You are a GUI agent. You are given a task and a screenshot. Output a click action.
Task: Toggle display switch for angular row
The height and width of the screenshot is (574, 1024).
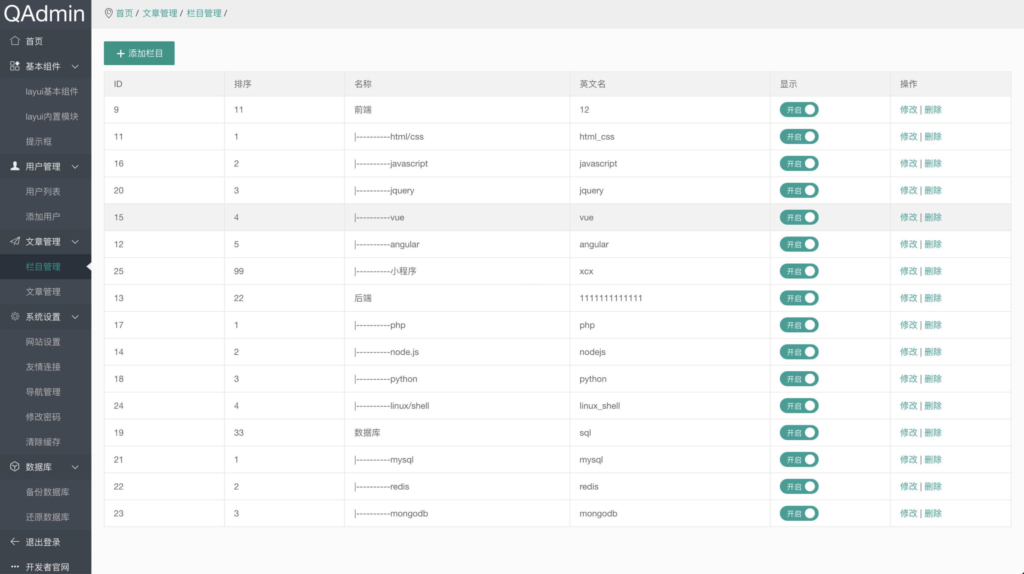tap(799, 244)
